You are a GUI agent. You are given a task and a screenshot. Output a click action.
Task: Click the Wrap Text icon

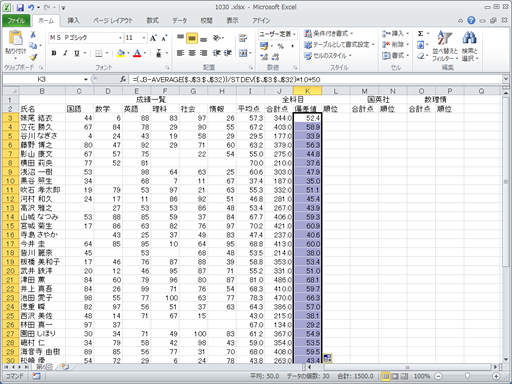tap(243, 38)
